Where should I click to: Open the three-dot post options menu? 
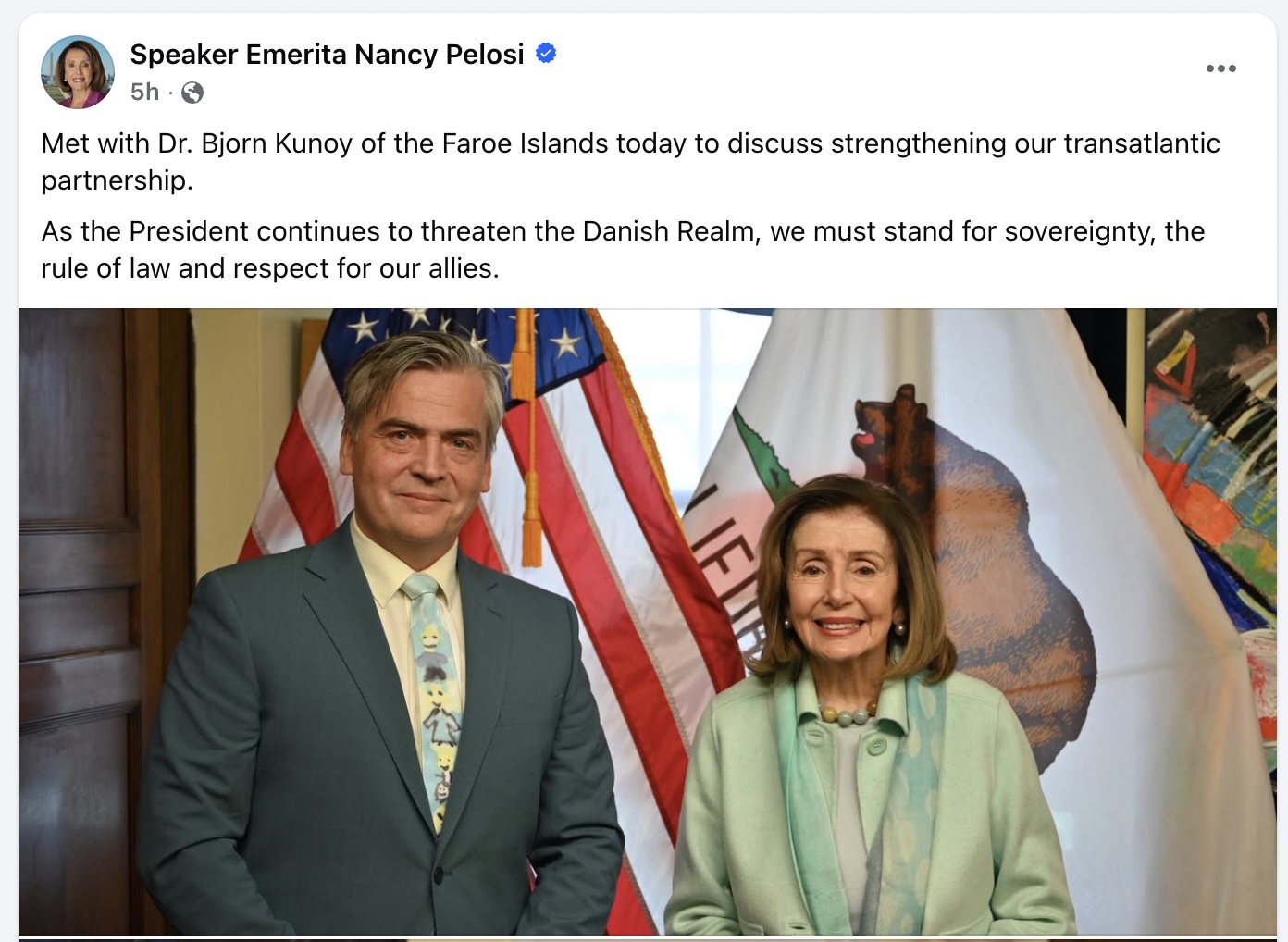1220,68
